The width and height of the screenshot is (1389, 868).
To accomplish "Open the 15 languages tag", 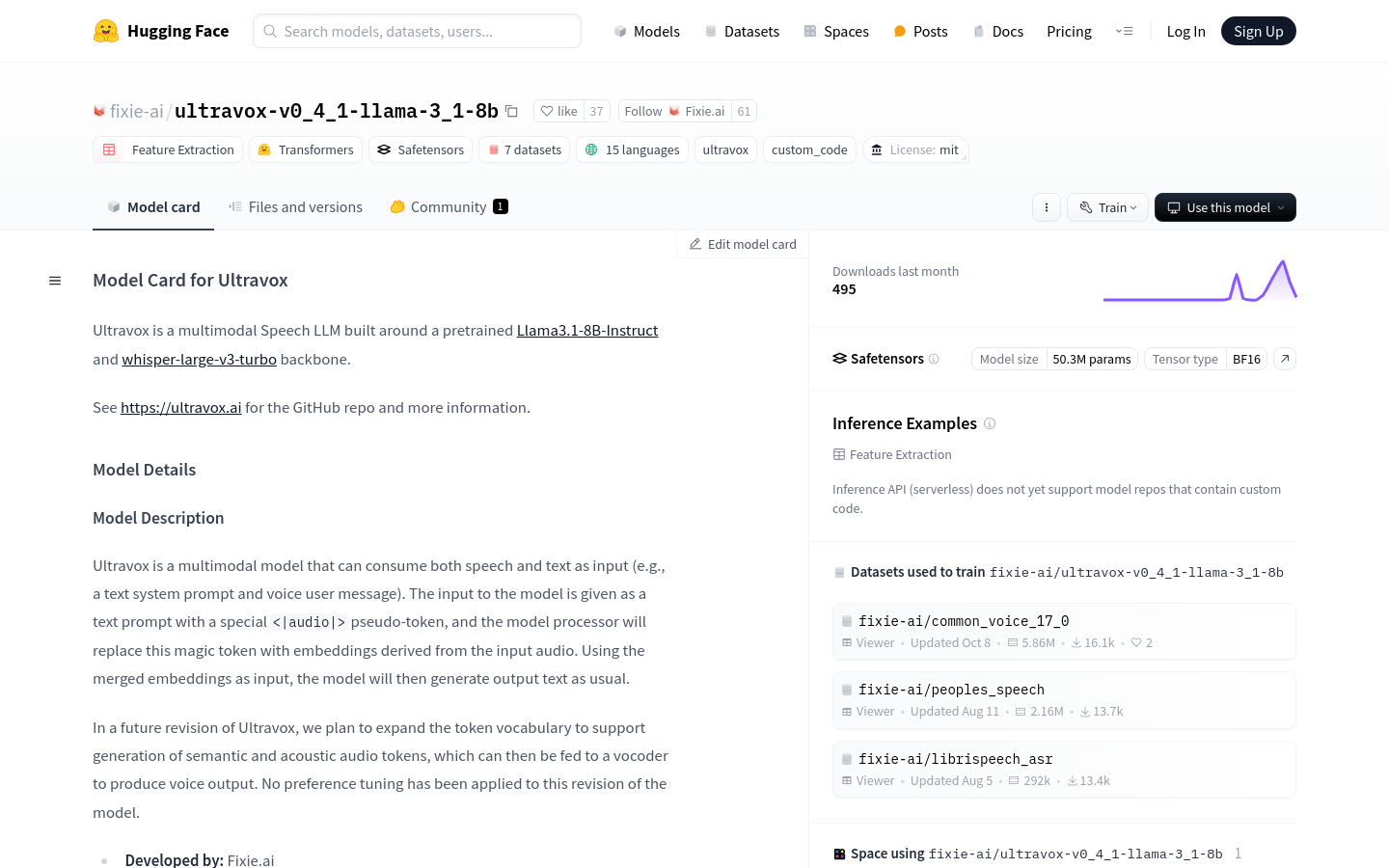I will (x=632, y=149).
